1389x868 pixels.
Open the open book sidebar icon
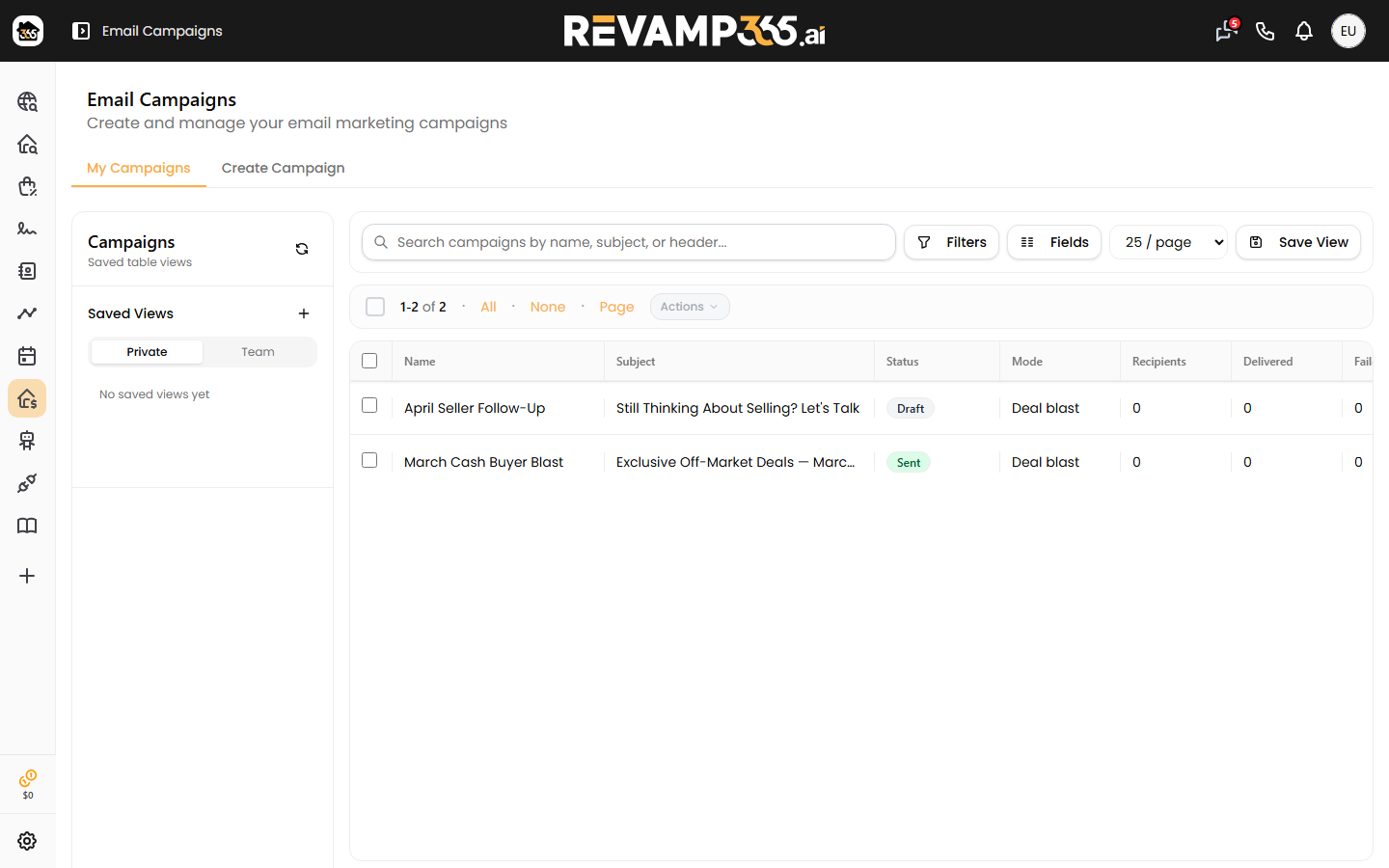(27, 526)
